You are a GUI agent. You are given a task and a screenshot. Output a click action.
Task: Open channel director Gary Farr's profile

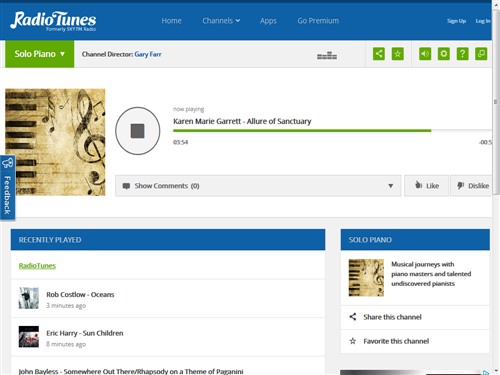148,54
